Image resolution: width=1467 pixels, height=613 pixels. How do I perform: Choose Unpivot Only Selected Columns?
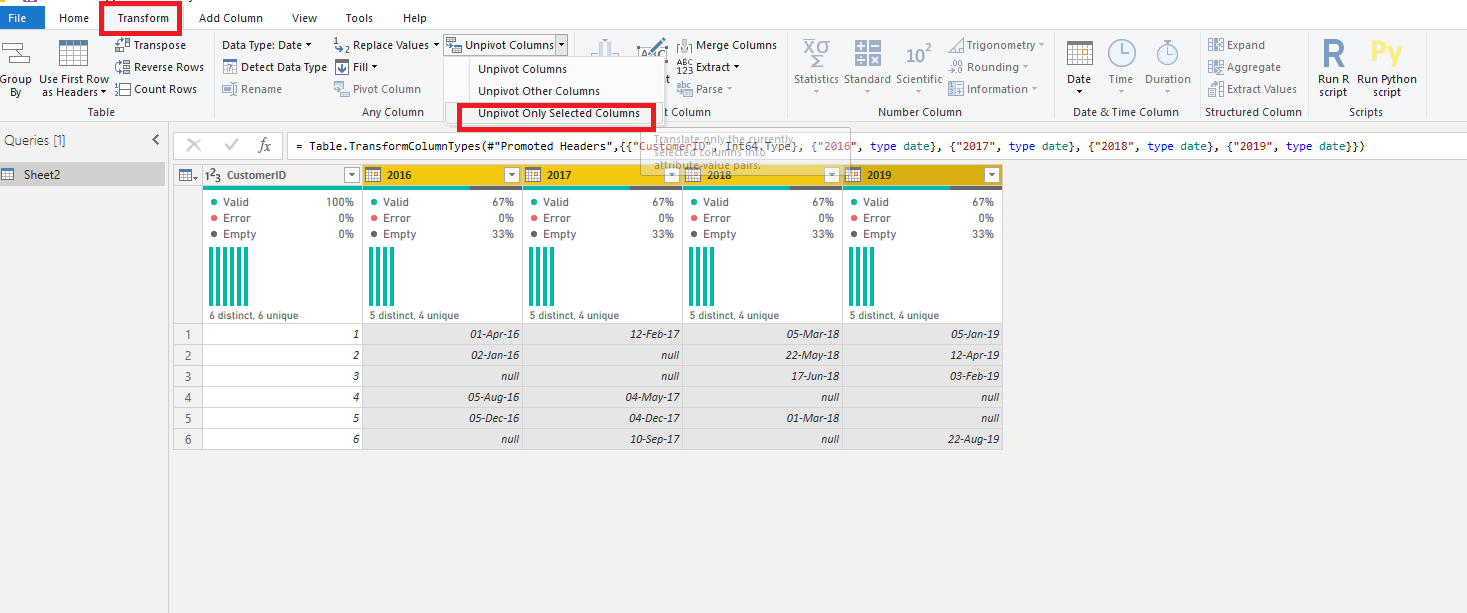pyautogui.click(x=558, y=113)
